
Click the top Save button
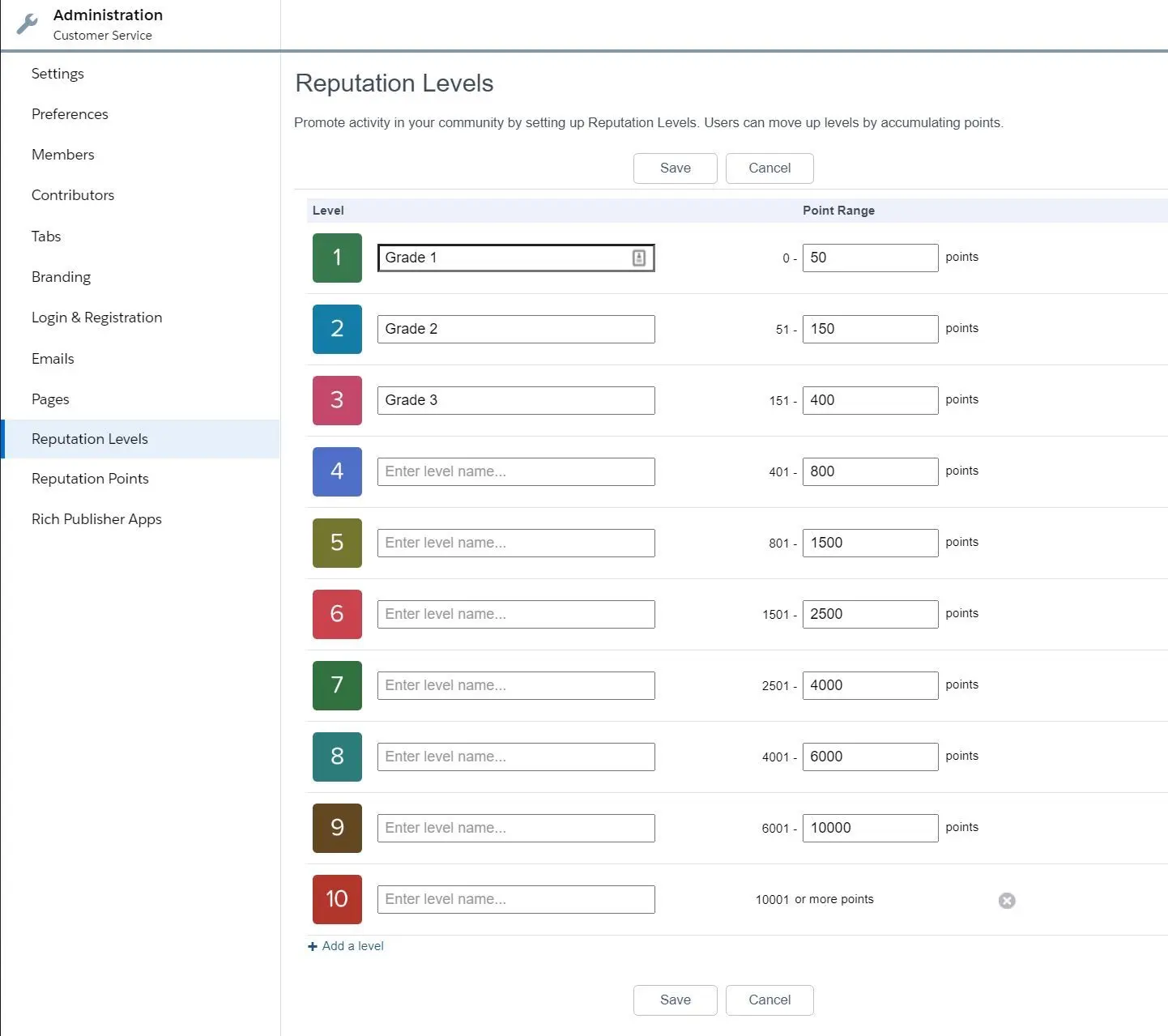[x=676, y=168]
